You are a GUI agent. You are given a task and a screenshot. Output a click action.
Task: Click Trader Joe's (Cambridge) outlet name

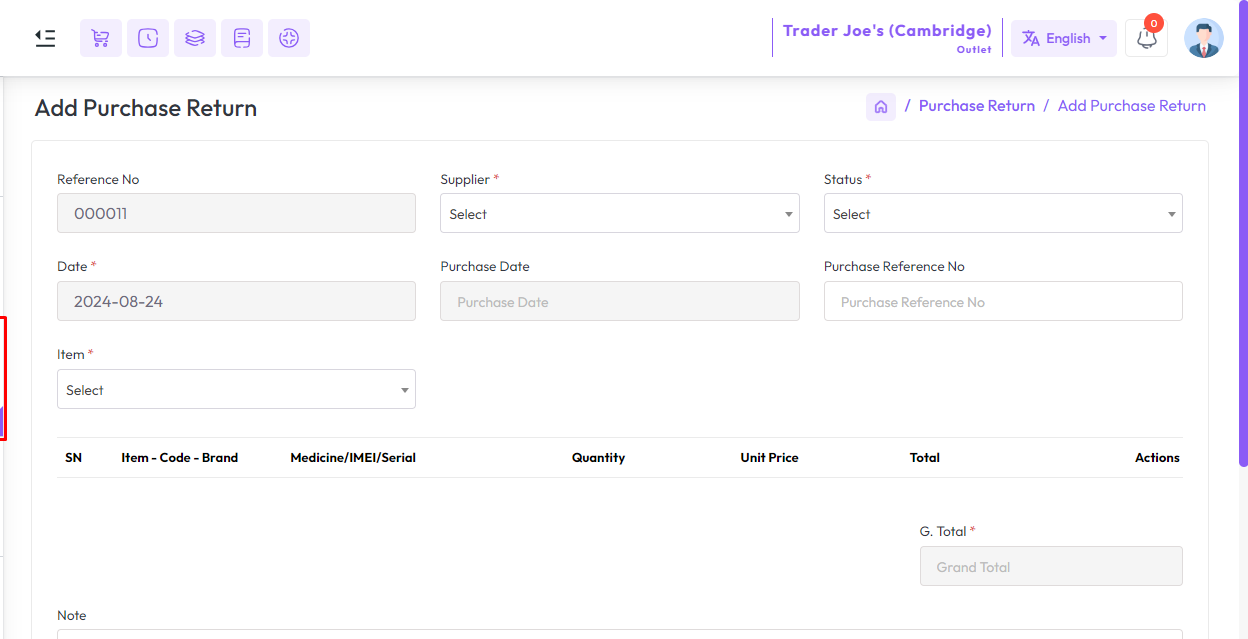(x=887, y=30)
